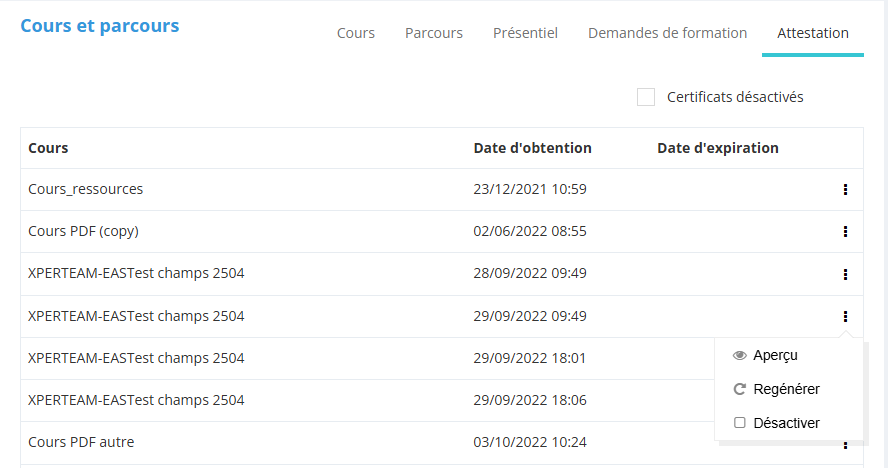The image size is (888, 468).
Task: Sort by the Cours column header
Action: 48,148
